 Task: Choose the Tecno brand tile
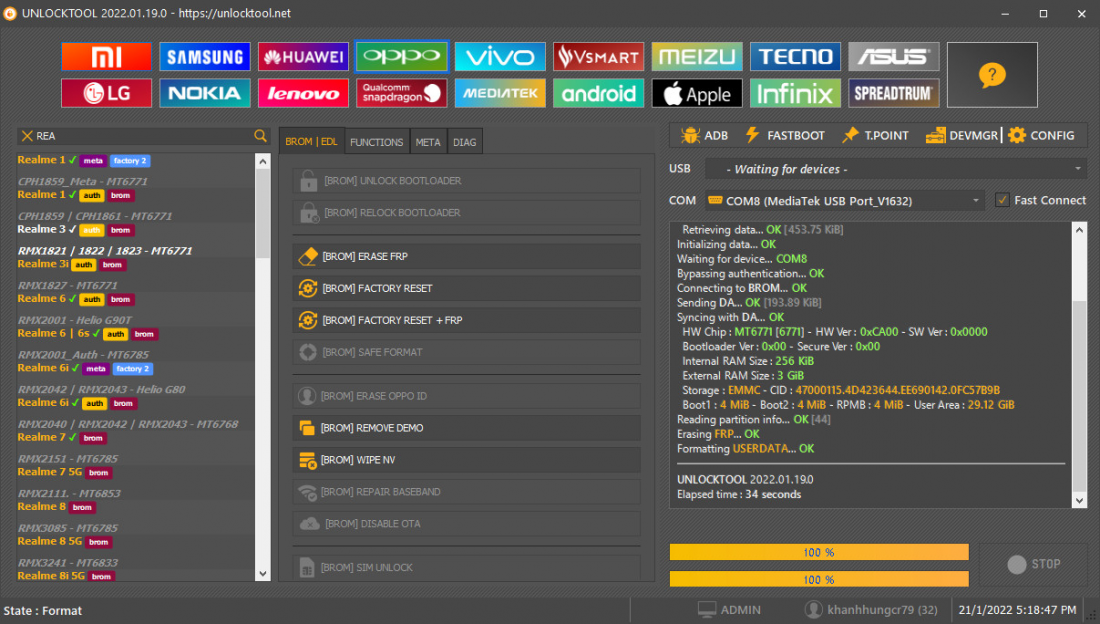click(796, 57)
